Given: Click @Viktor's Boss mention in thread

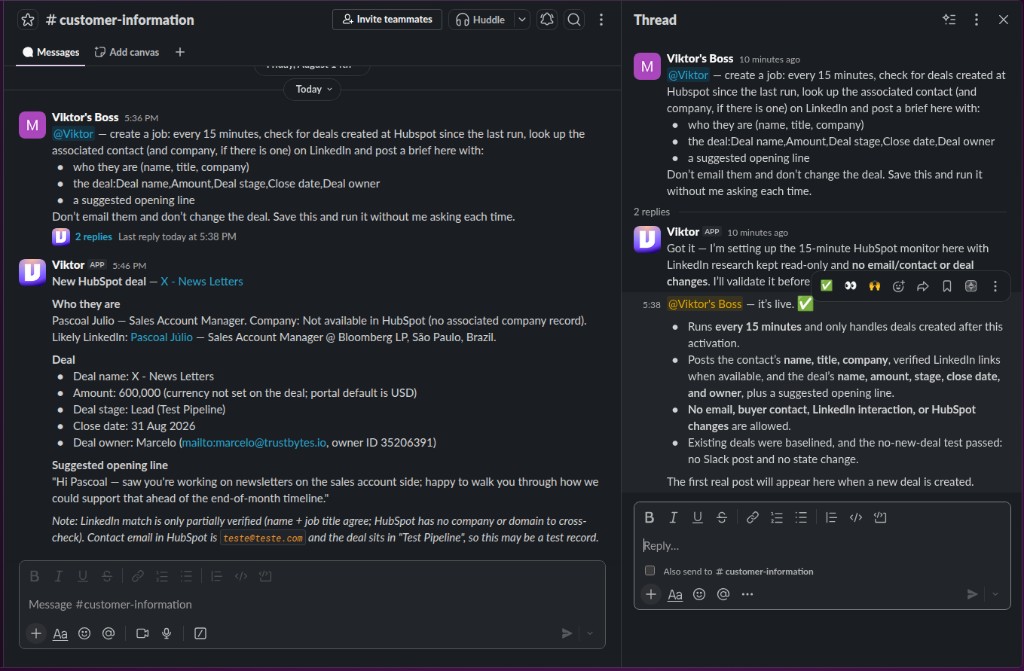Looking at the screenshot, I should point(705,304).
